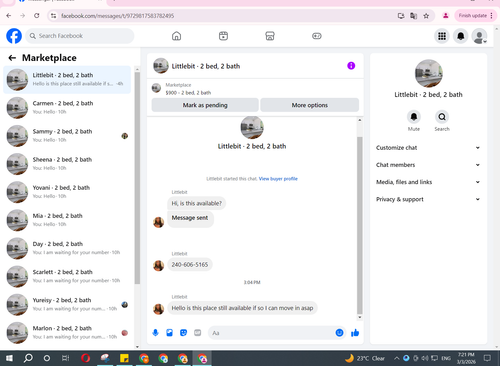Open the sticky notes taskbar app
Viewport: 500px width, 366px height.
(x=124, y=358)
